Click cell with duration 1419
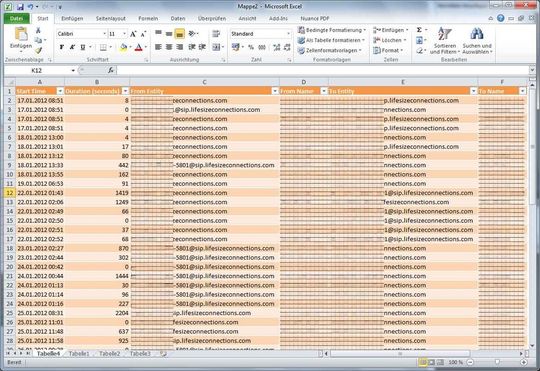Screen dimensions: 540x371 (x=97, y=193)
